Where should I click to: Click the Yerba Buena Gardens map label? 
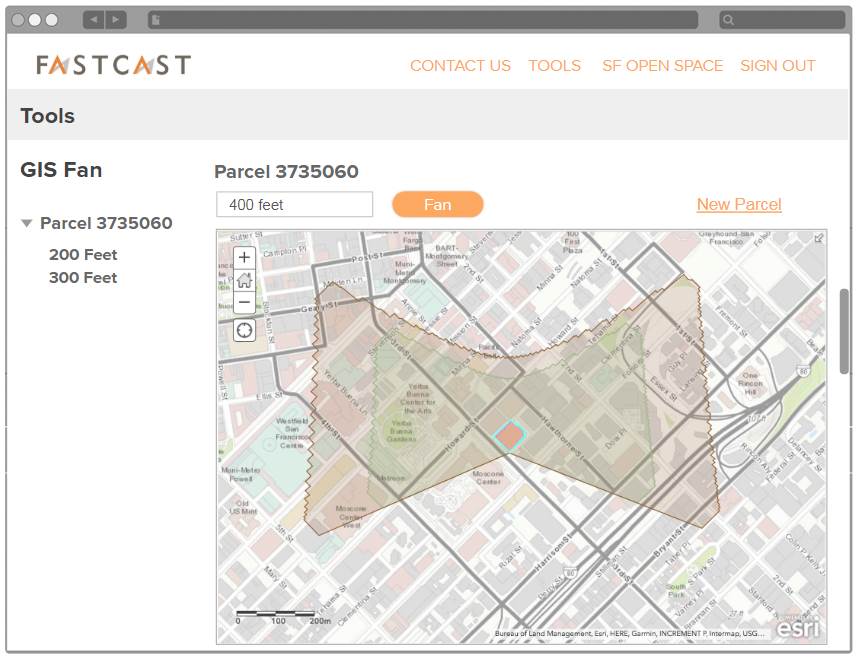click(x=402, y=431)
